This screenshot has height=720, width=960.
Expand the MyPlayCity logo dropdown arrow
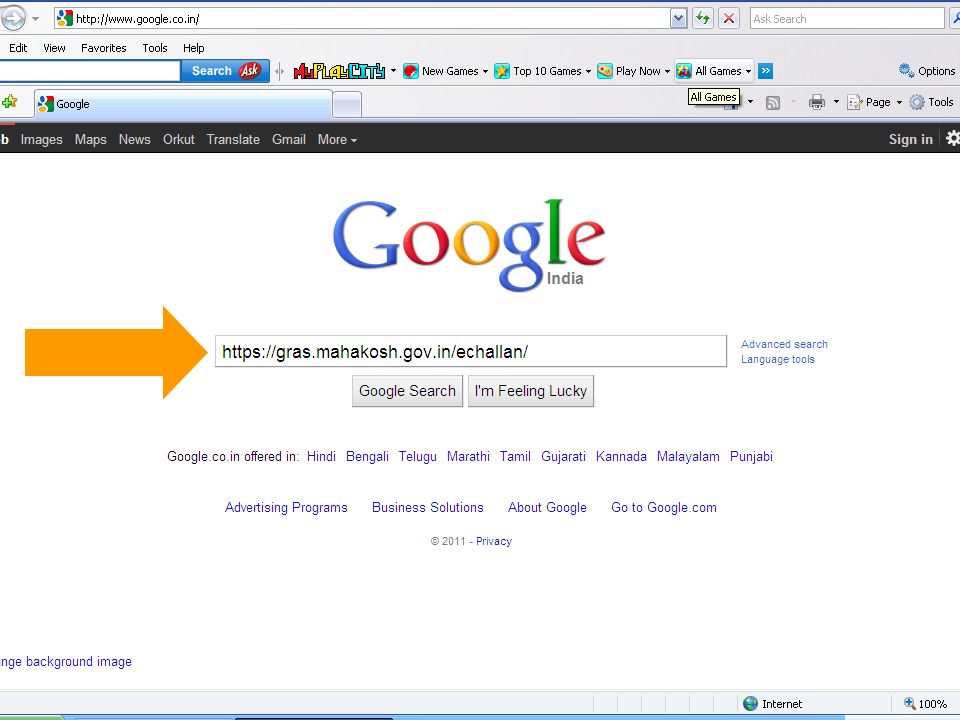pyautogui.click(x=393, y=71)
